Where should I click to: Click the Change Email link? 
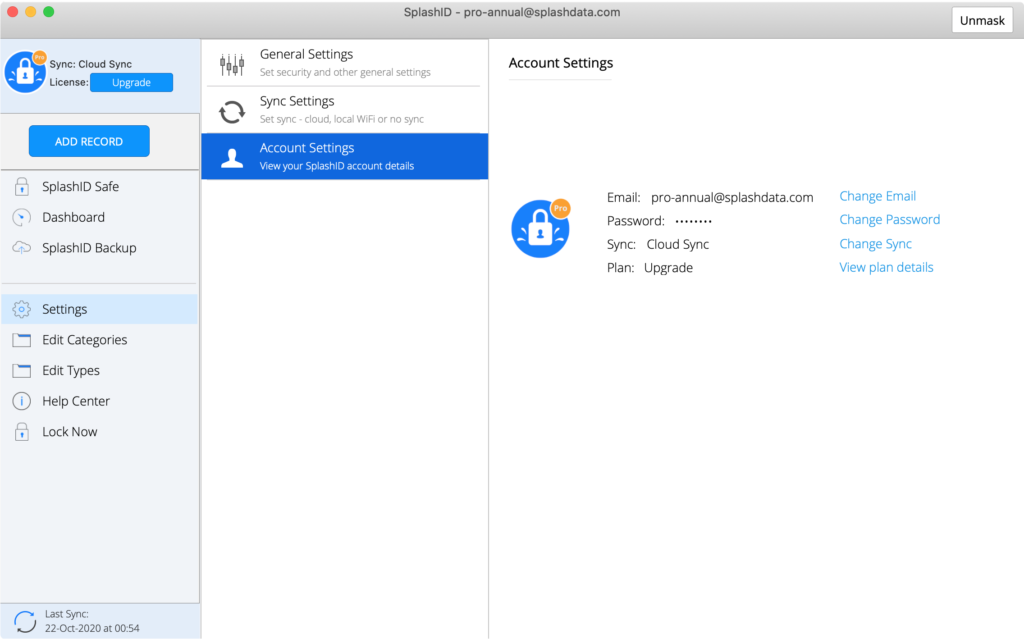(x=877, y=197)
